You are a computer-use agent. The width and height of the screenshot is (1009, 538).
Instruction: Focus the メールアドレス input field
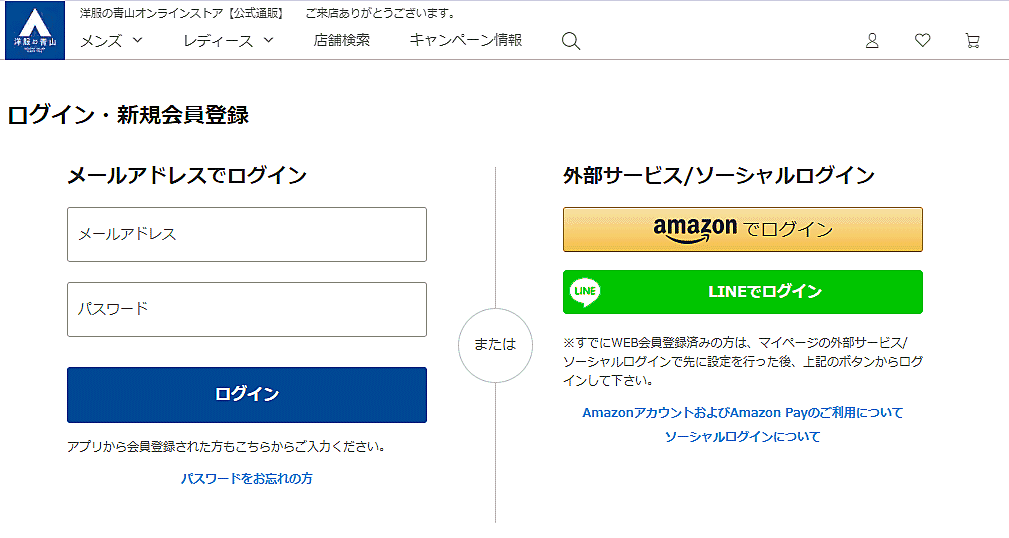(x=247, y=234)
